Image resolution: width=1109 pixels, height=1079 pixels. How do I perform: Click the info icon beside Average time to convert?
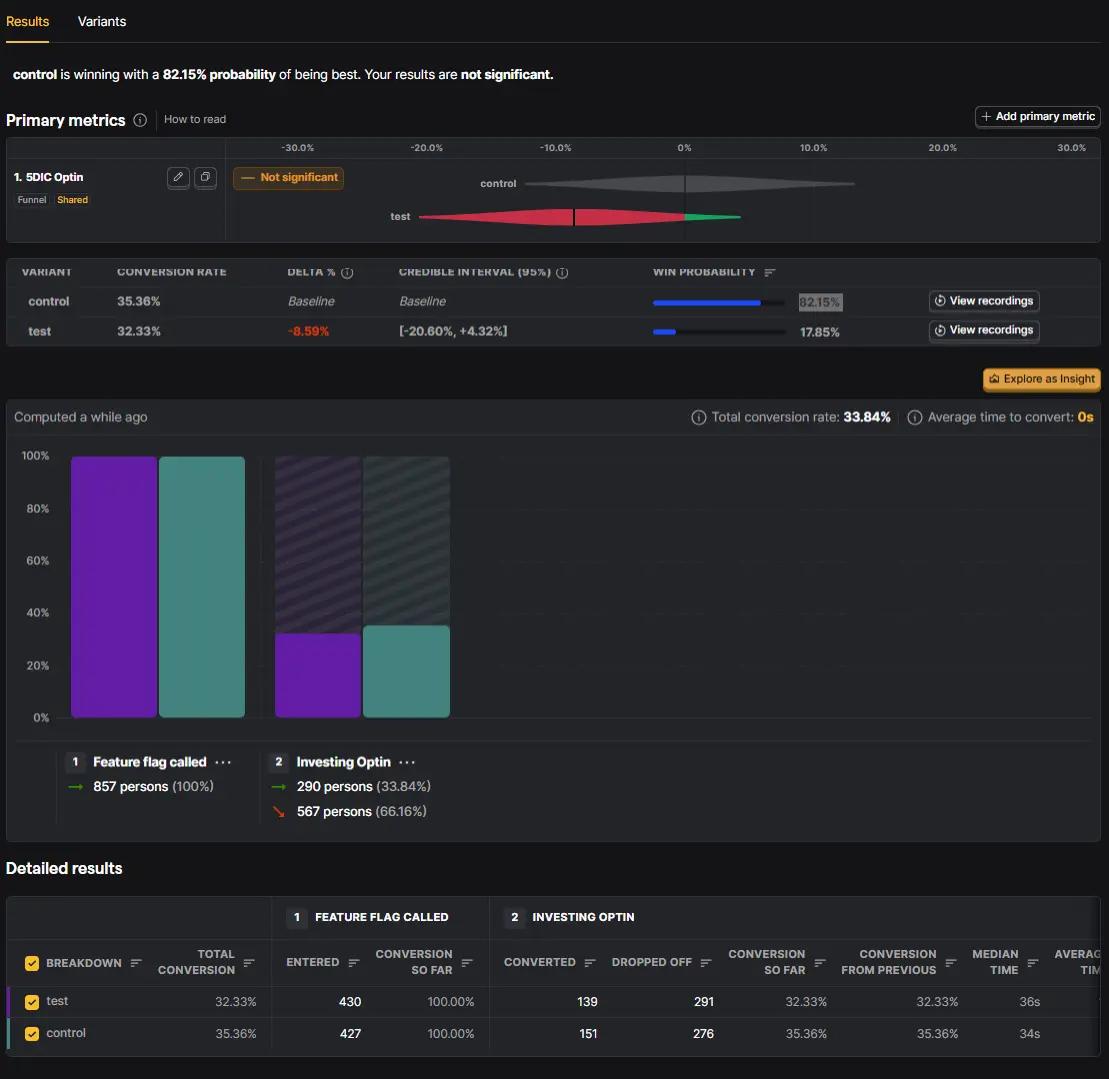[915, 417]
